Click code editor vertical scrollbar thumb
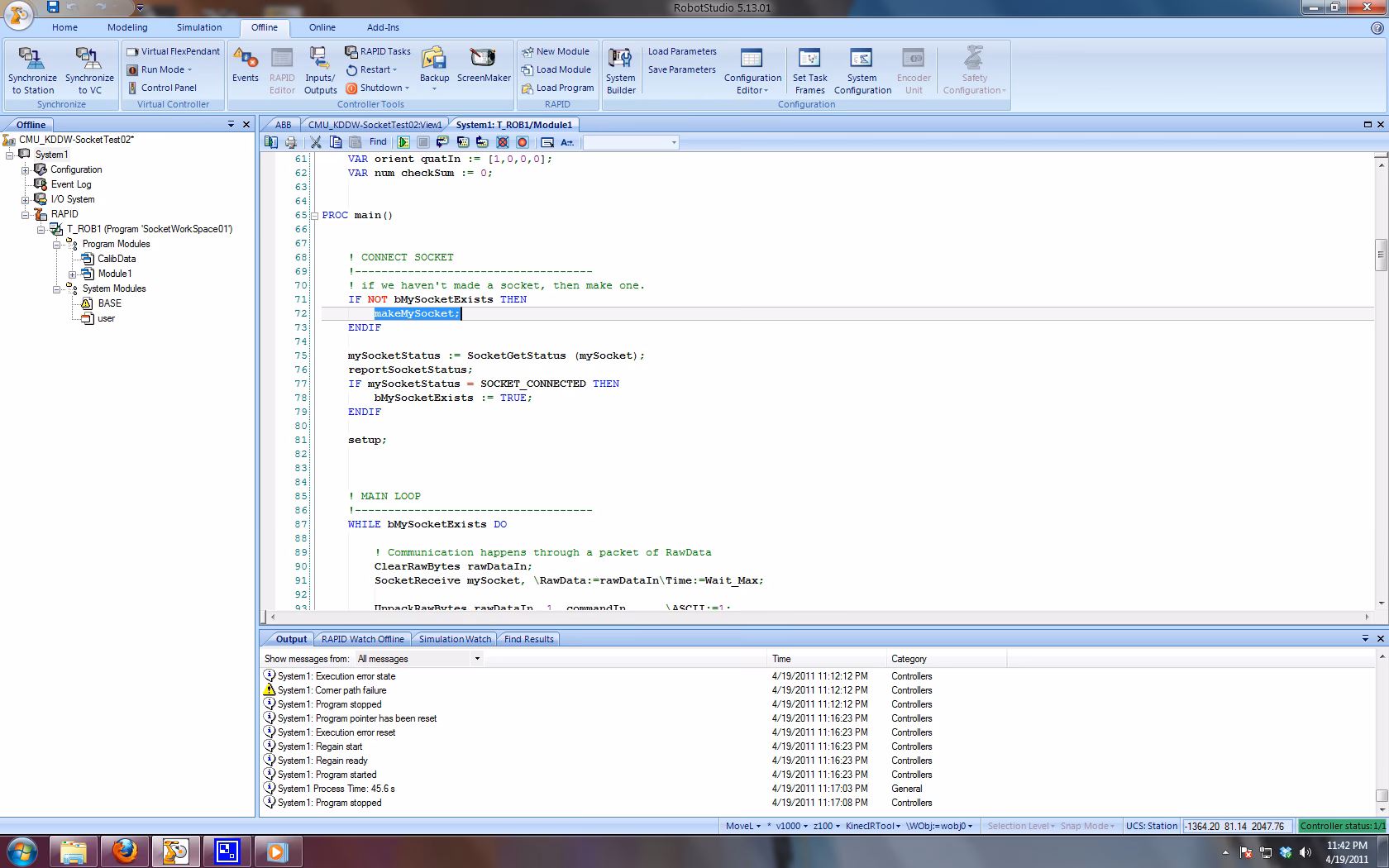The height and width of the screenshot is (868, 1389). (x=1381, y=255)
